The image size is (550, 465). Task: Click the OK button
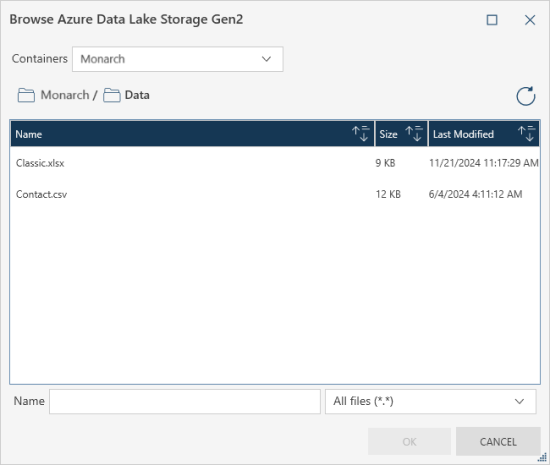click(409, 442)
